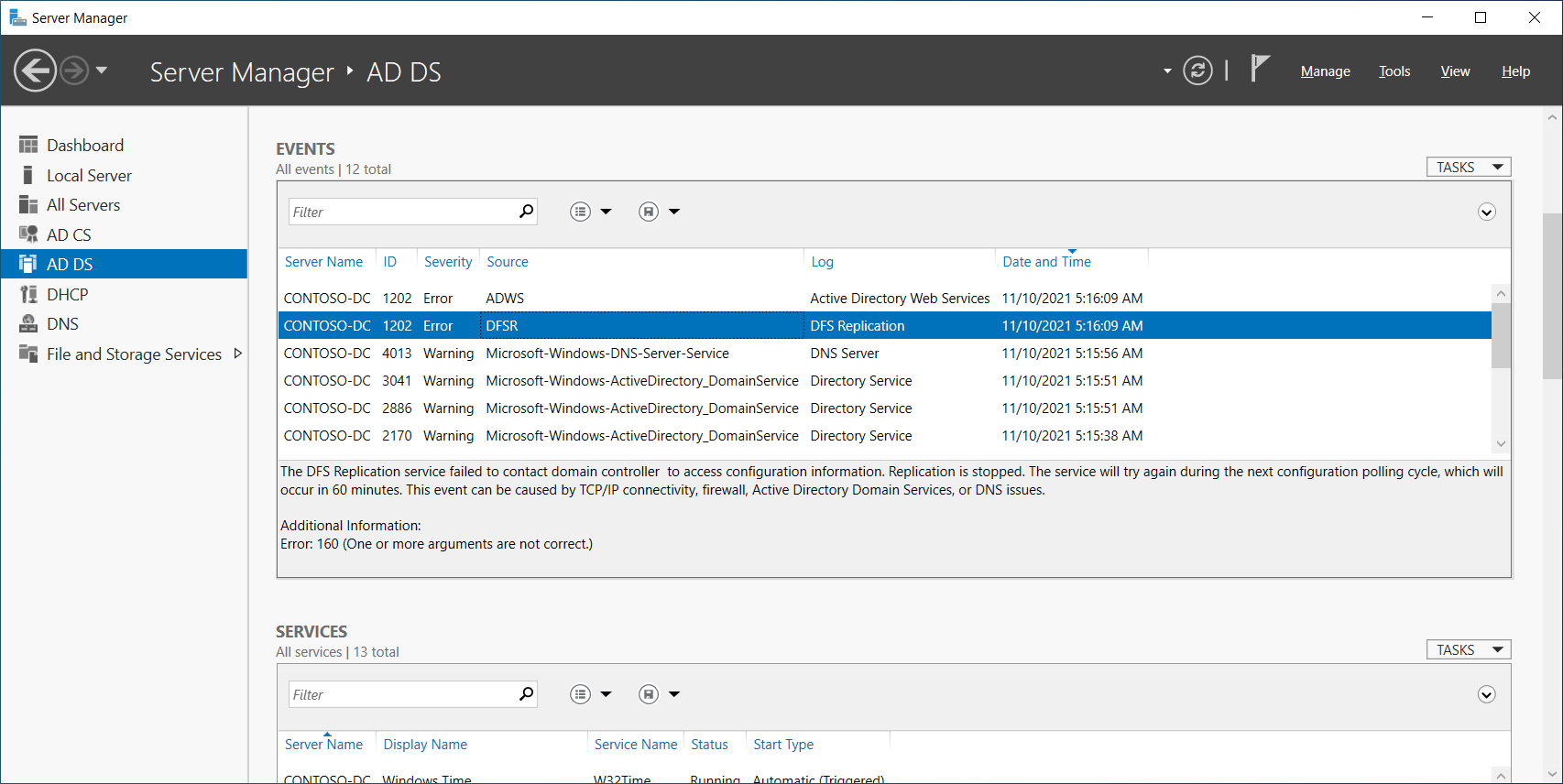
Task: Sort events by Server Name column
Action: (323, 262)
